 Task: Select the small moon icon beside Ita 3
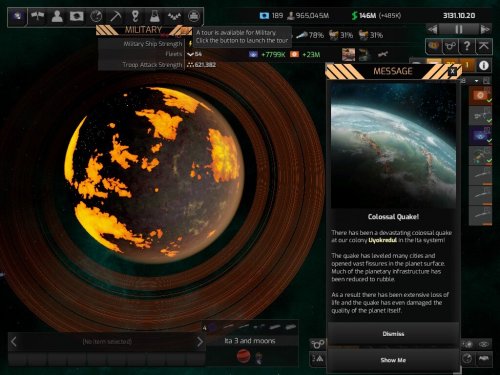click(259, 358)
